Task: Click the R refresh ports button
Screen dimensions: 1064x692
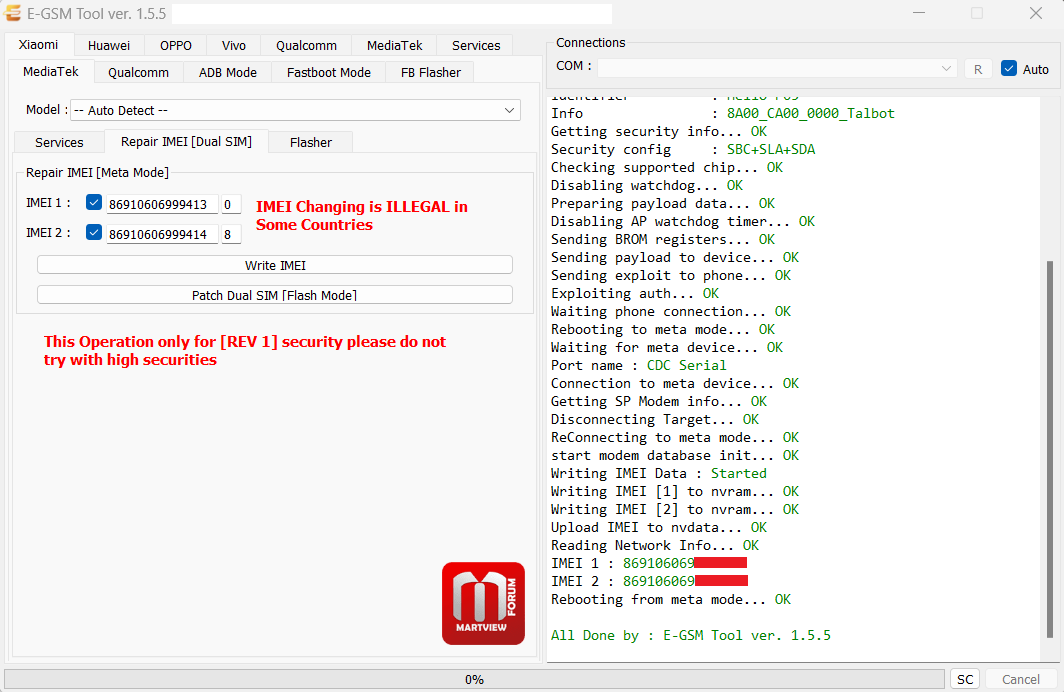Action: coord(978,69)
